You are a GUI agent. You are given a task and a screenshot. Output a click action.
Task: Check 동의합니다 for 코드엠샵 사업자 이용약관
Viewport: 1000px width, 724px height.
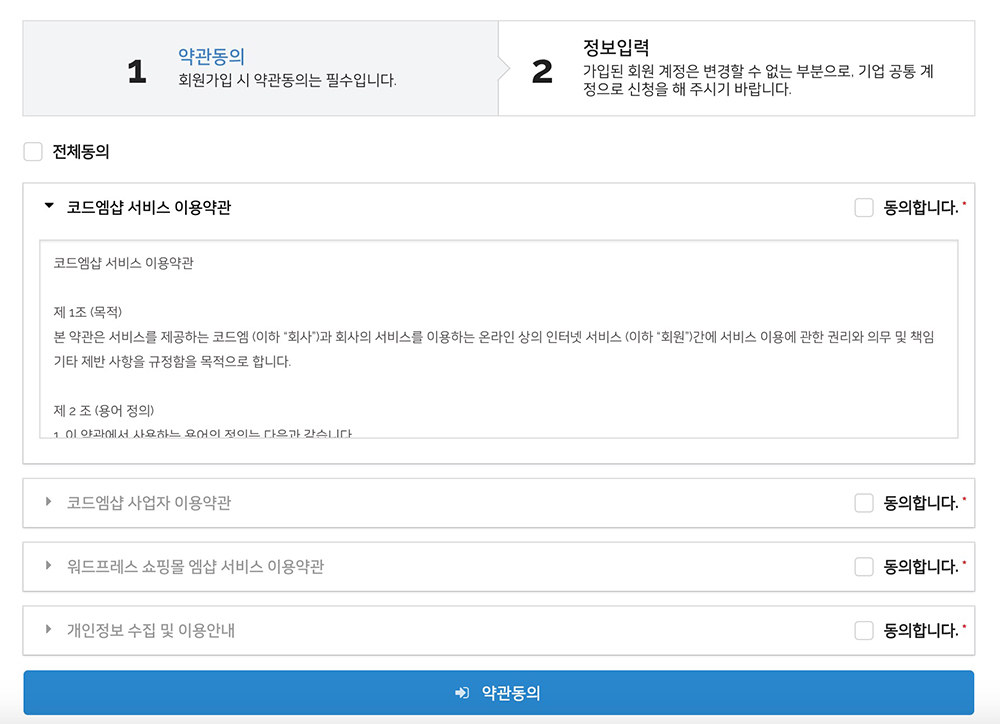click(x=863, y=502)
